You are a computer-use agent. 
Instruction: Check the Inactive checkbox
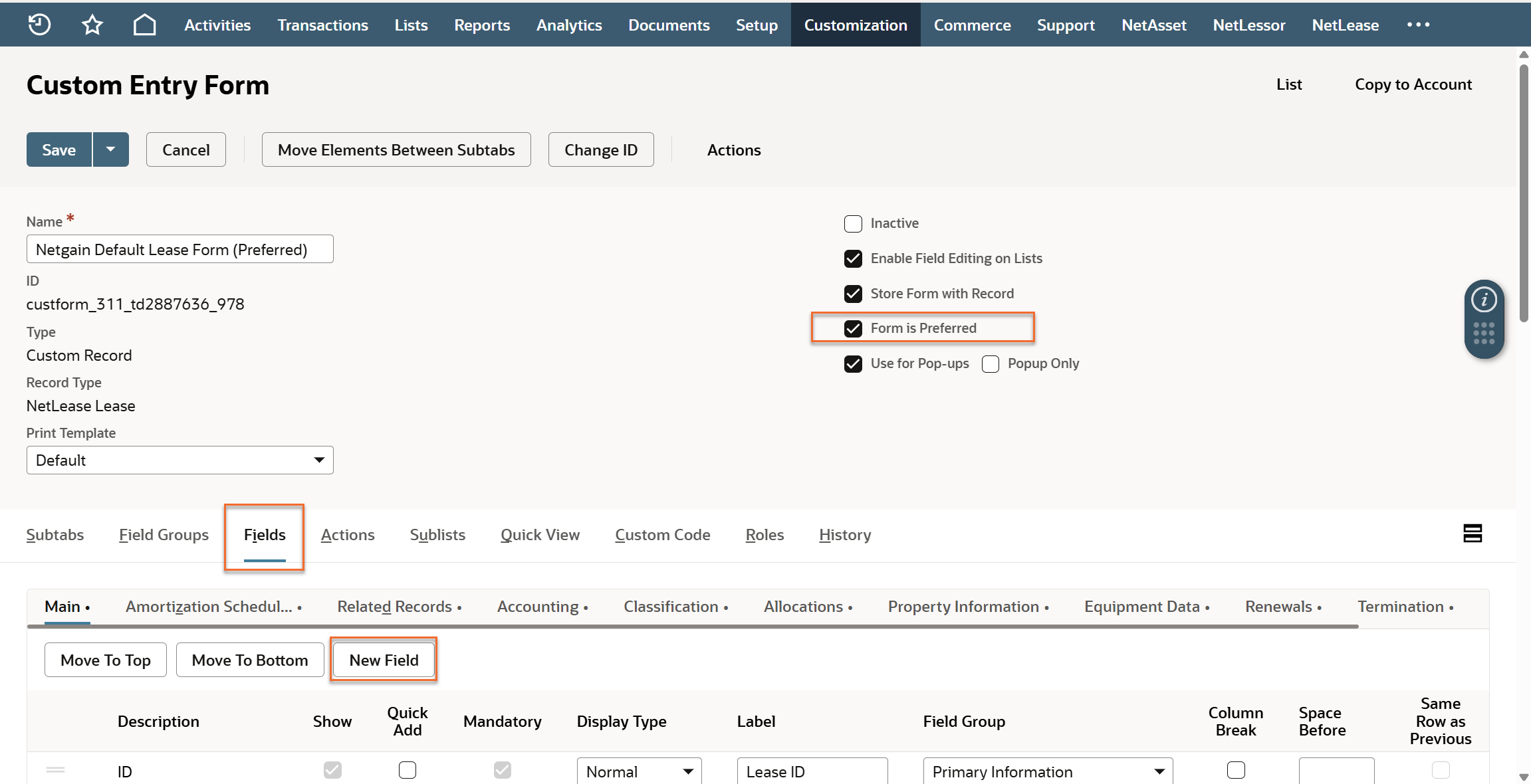pyautogui.click(x=853, y=223)
